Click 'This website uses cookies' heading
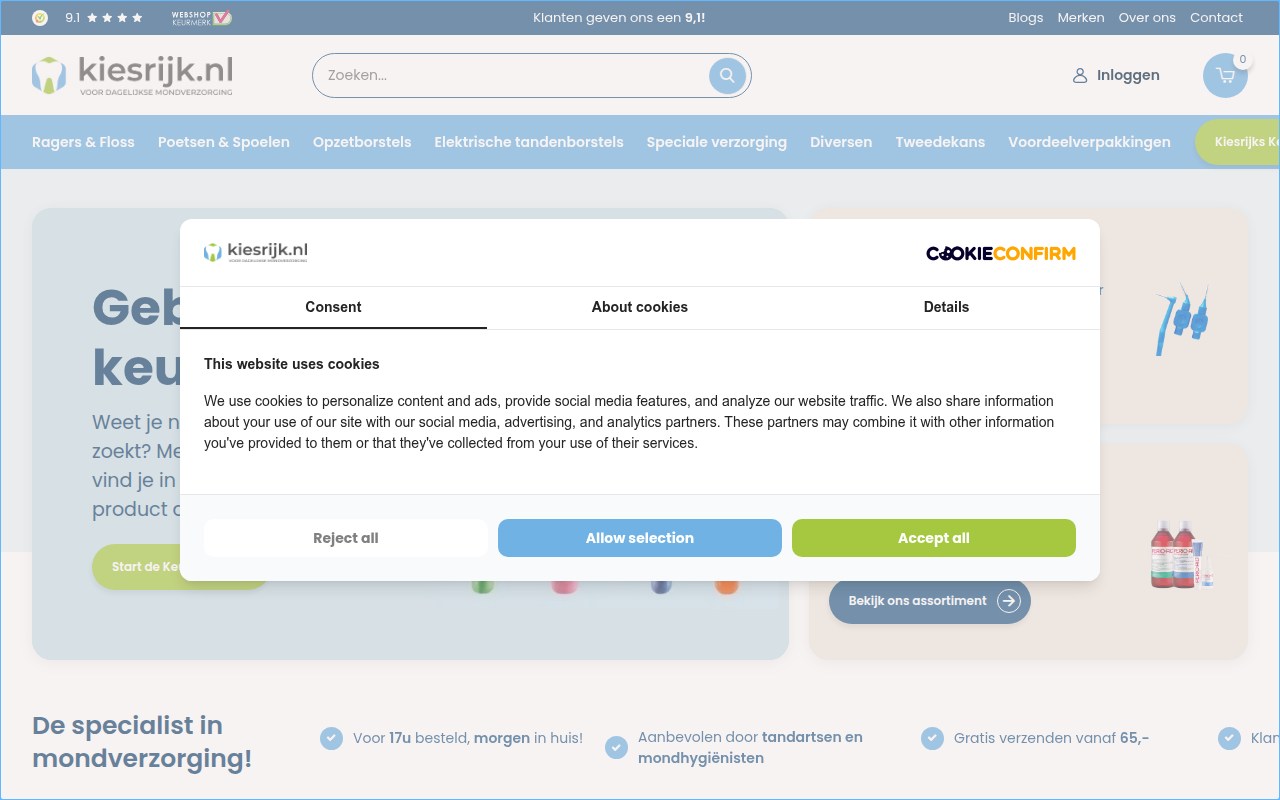The width and height of the screenshot is (1280, 800). click(x=292, y=364)
